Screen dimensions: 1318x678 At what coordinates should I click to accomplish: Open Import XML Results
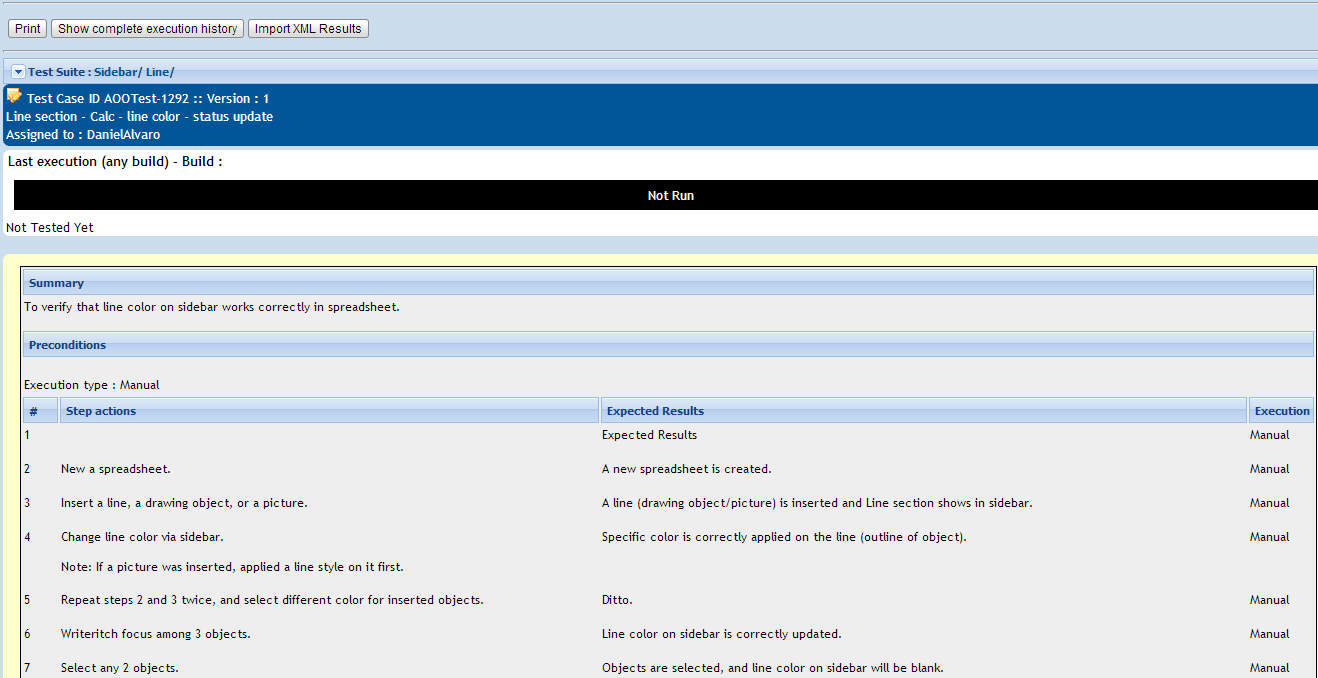pos(308,29)
